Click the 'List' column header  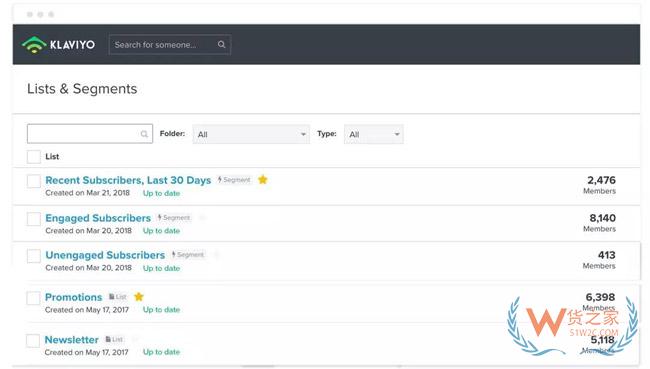point(52,157)
